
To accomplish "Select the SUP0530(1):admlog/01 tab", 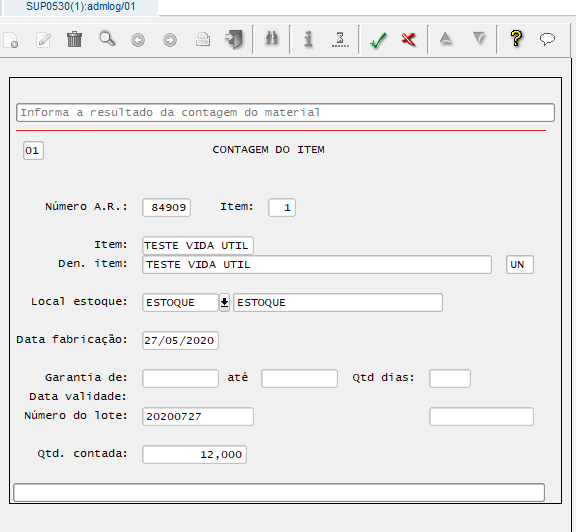I will 80,7.
